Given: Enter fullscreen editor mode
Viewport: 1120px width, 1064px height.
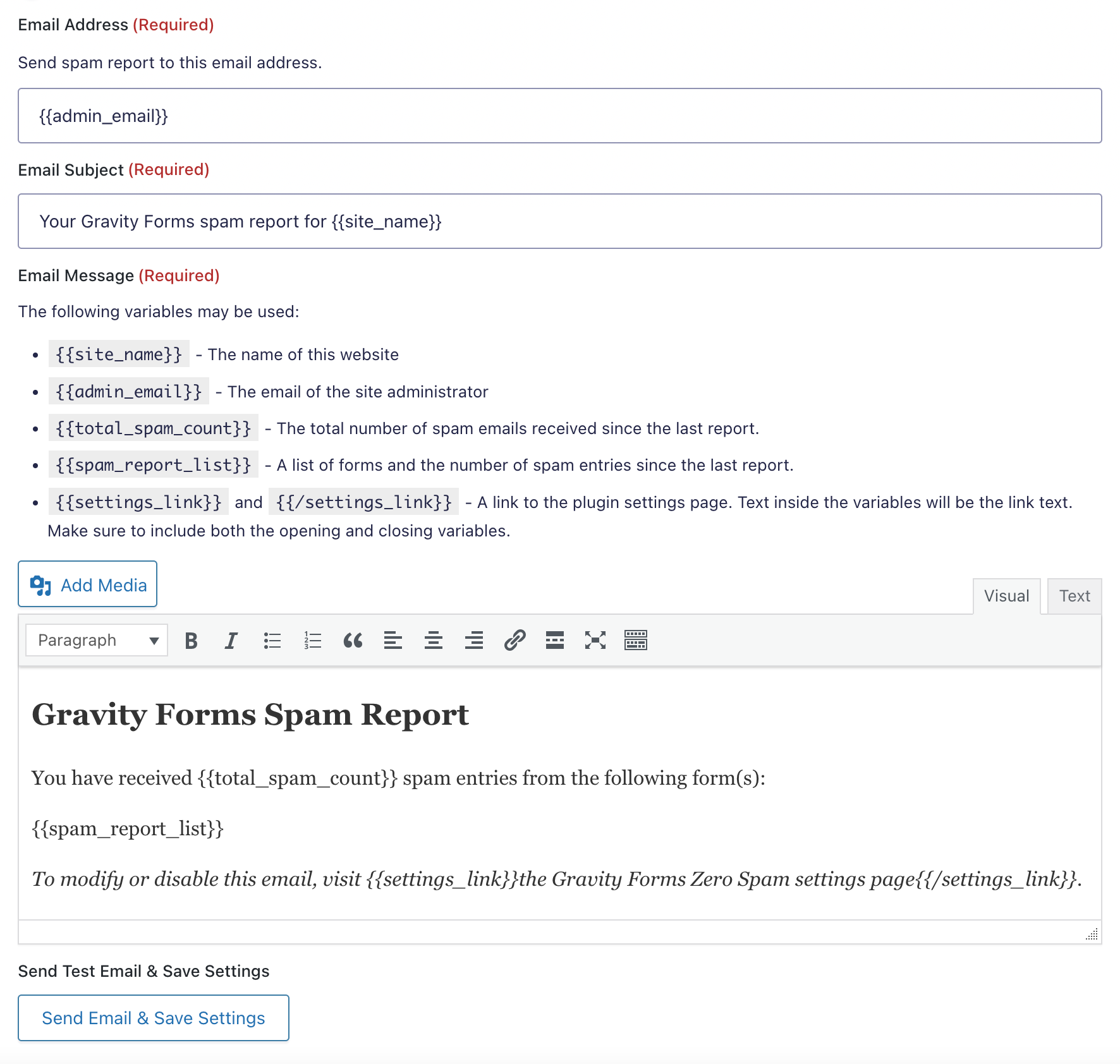Looking at the screenshot, I should pyautogui.click(x=595, y=641).
